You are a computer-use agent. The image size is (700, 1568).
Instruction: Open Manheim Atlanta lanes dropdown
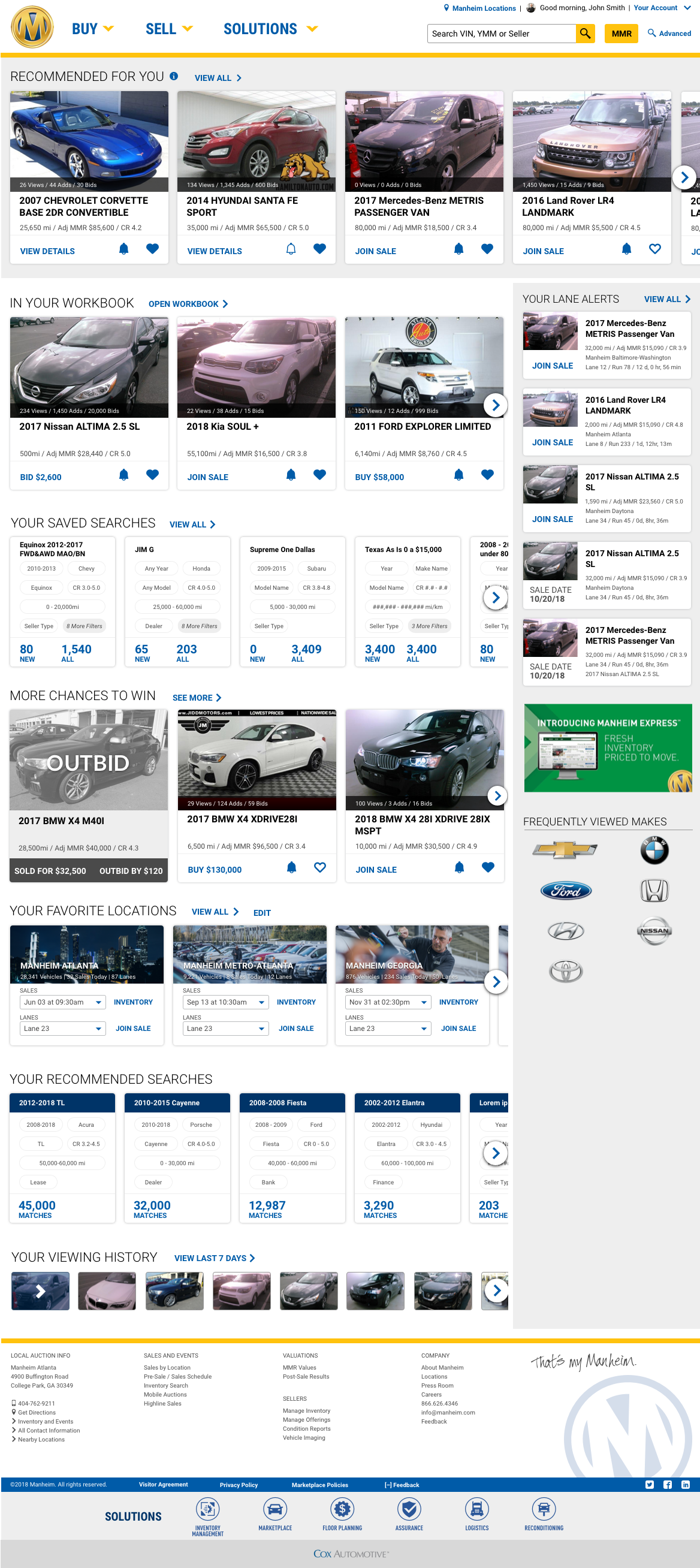63,1028
